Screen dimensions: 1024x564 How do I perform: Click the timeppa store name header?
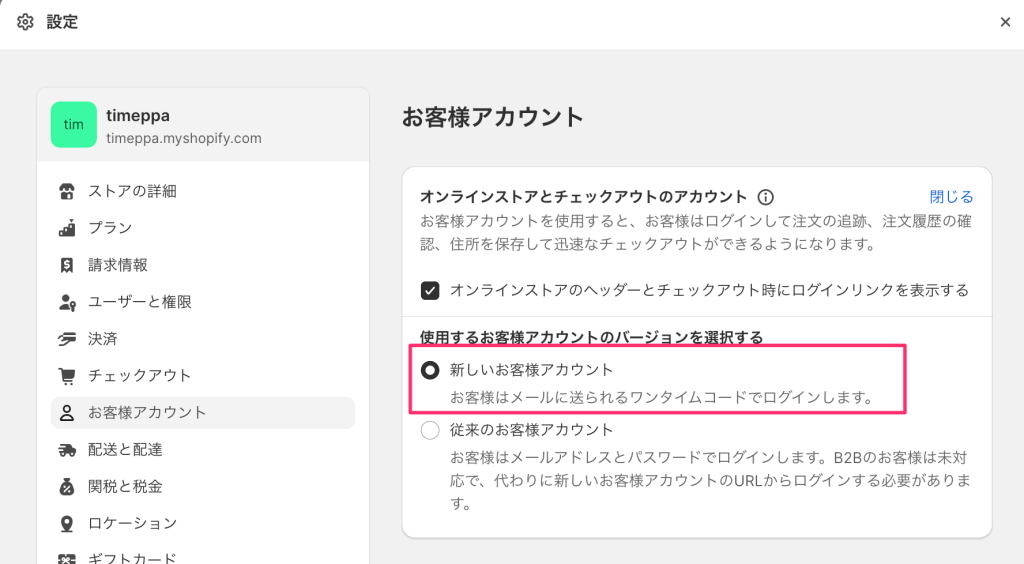point(138,116)
